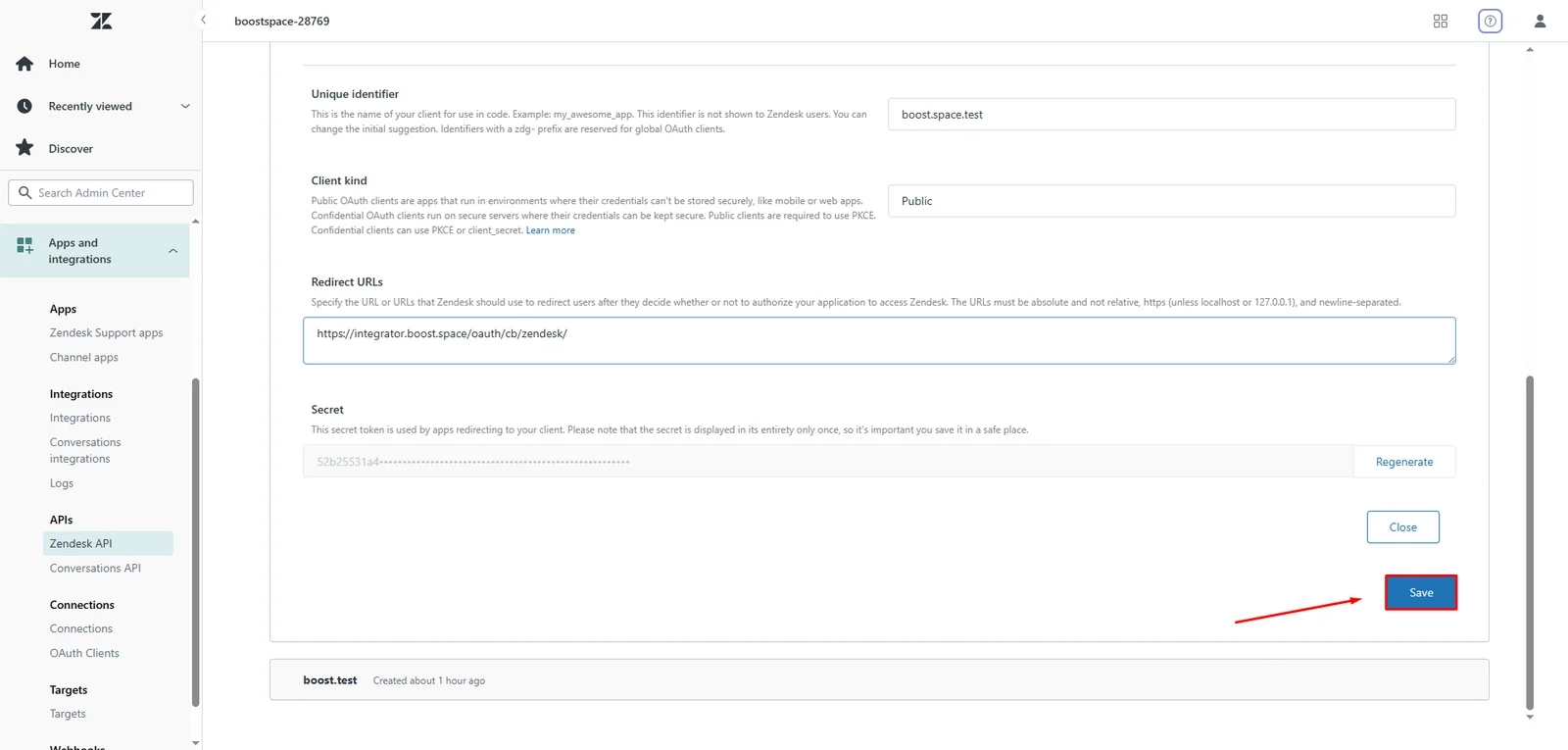Open the help question mark icon
The image size is (1568, 750).
click(1490, 21)
